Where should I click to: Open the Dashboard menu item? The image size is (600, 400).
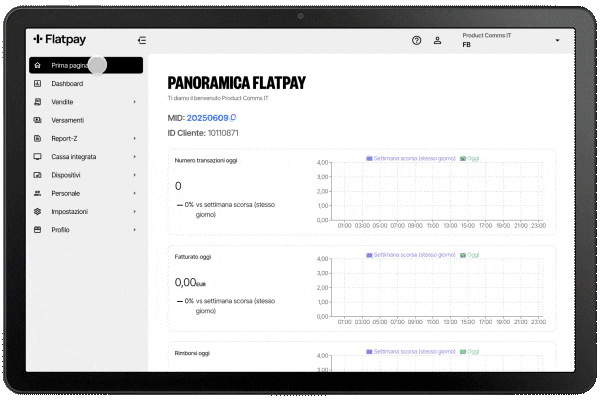[86, 83]
